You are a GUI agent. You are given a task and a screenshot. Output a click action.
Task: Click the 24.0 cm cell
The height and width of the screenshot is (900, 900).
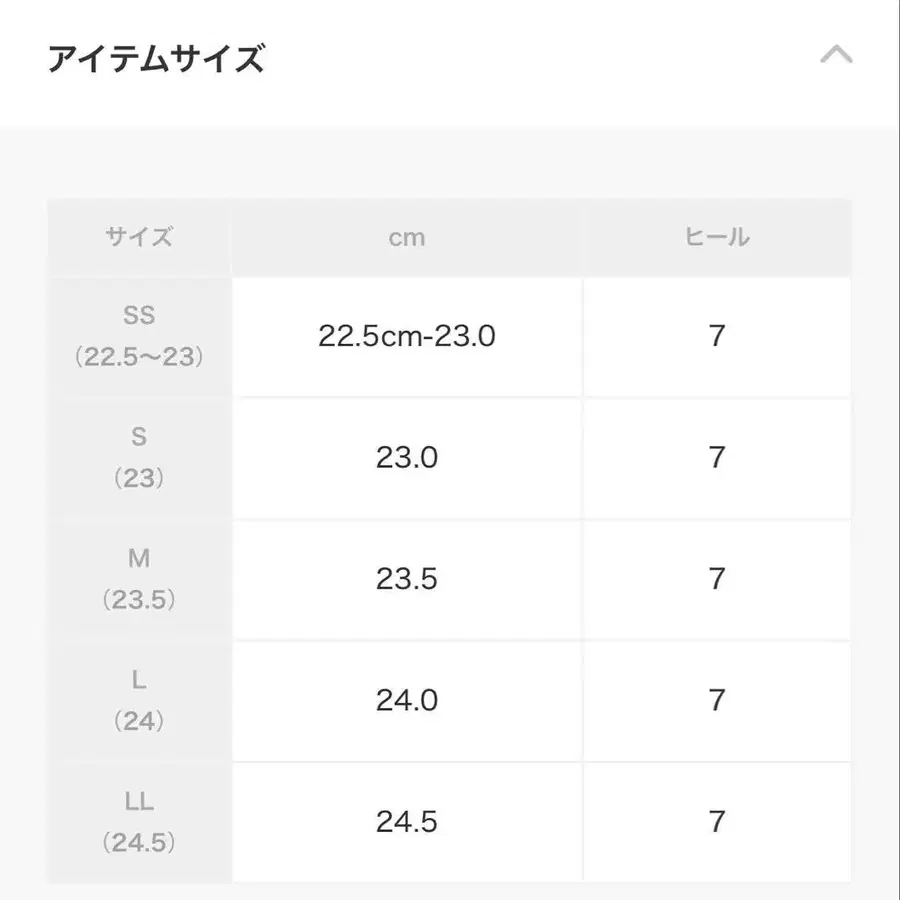406,700
